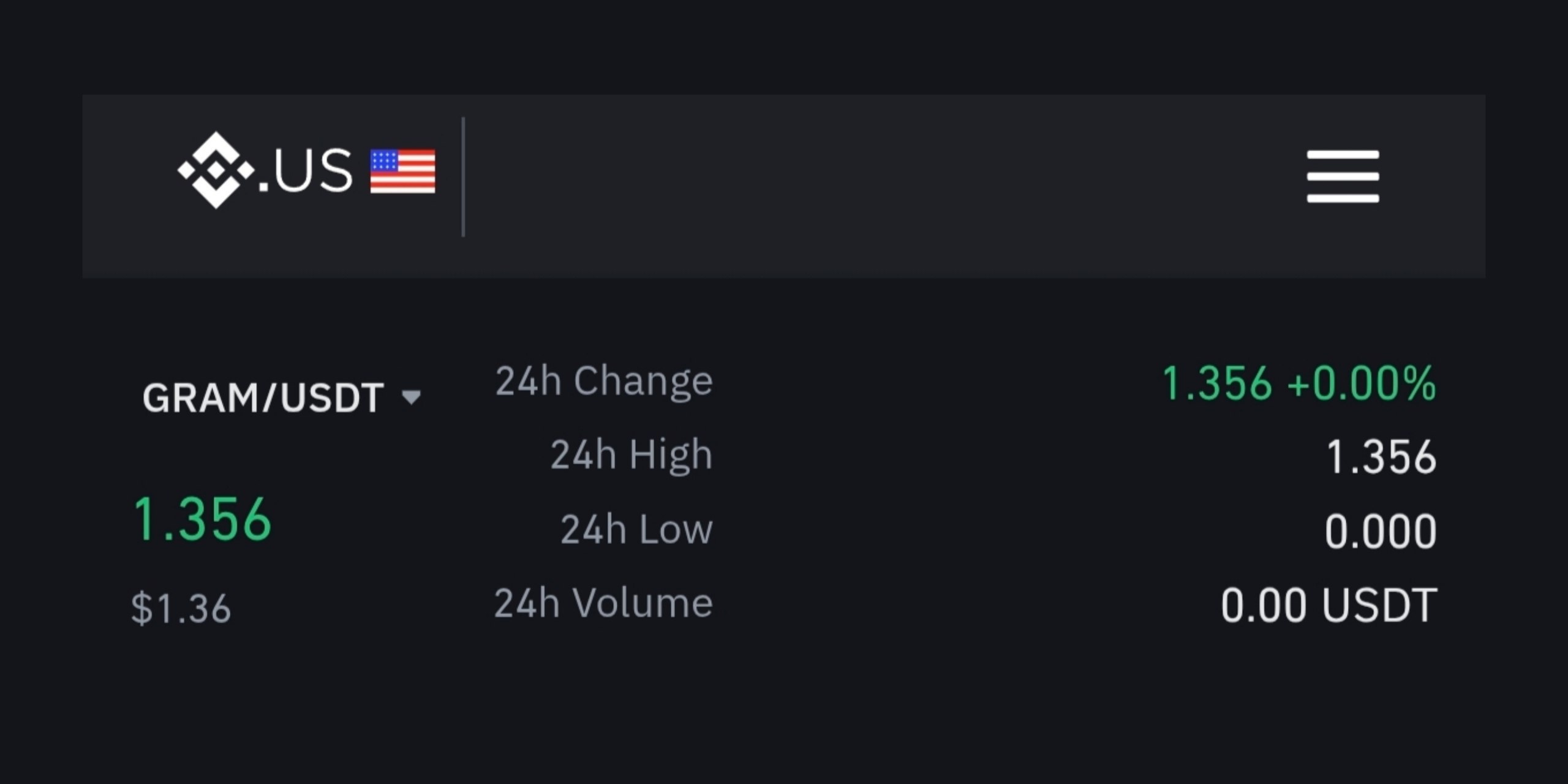Viewport: 1568px width, 784px height.
Task: Click the +0.00% percentage text
Action: [1362, 383]
